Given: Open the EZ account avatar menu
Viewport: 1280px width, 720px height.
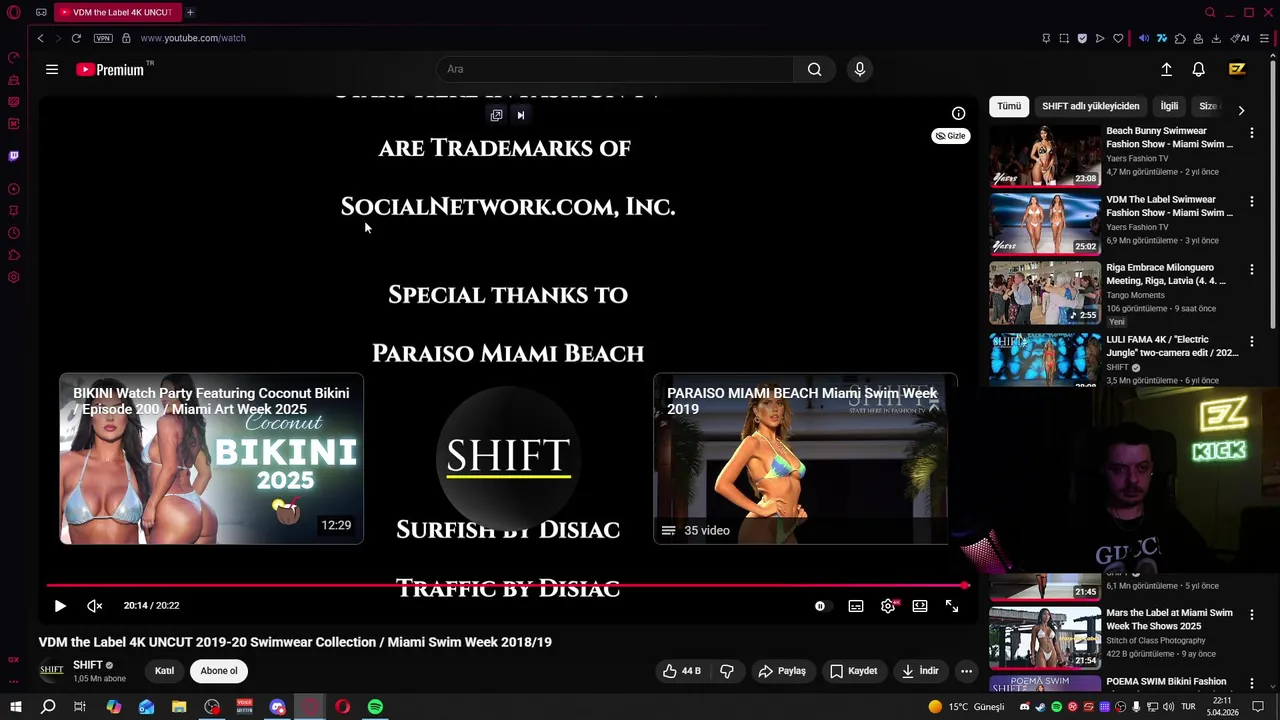Looking at the screenshot, I should [1237, 69].
